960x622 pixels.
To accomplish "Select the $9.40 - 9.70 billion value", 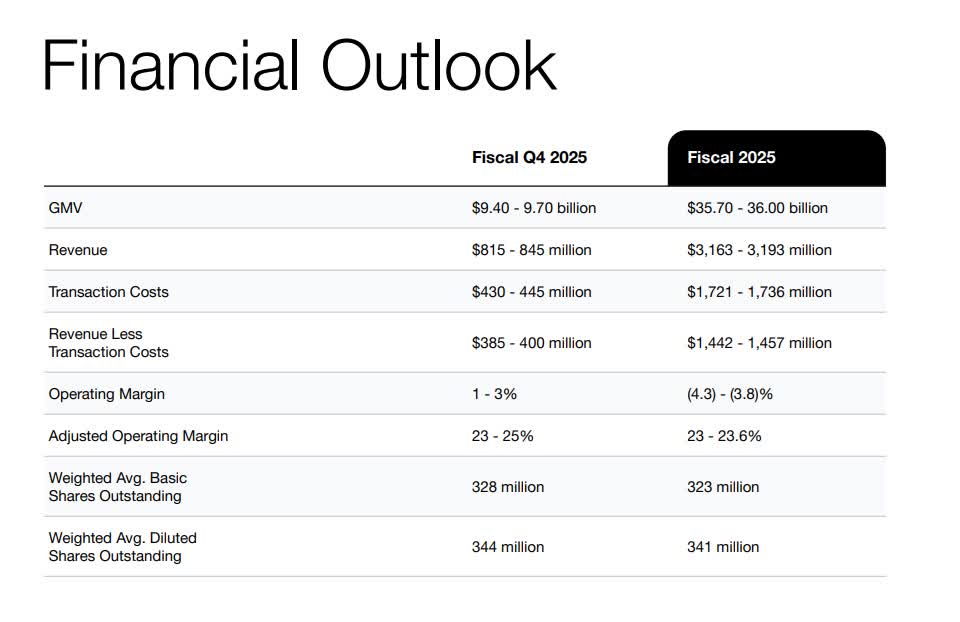I will coord(534,208).
